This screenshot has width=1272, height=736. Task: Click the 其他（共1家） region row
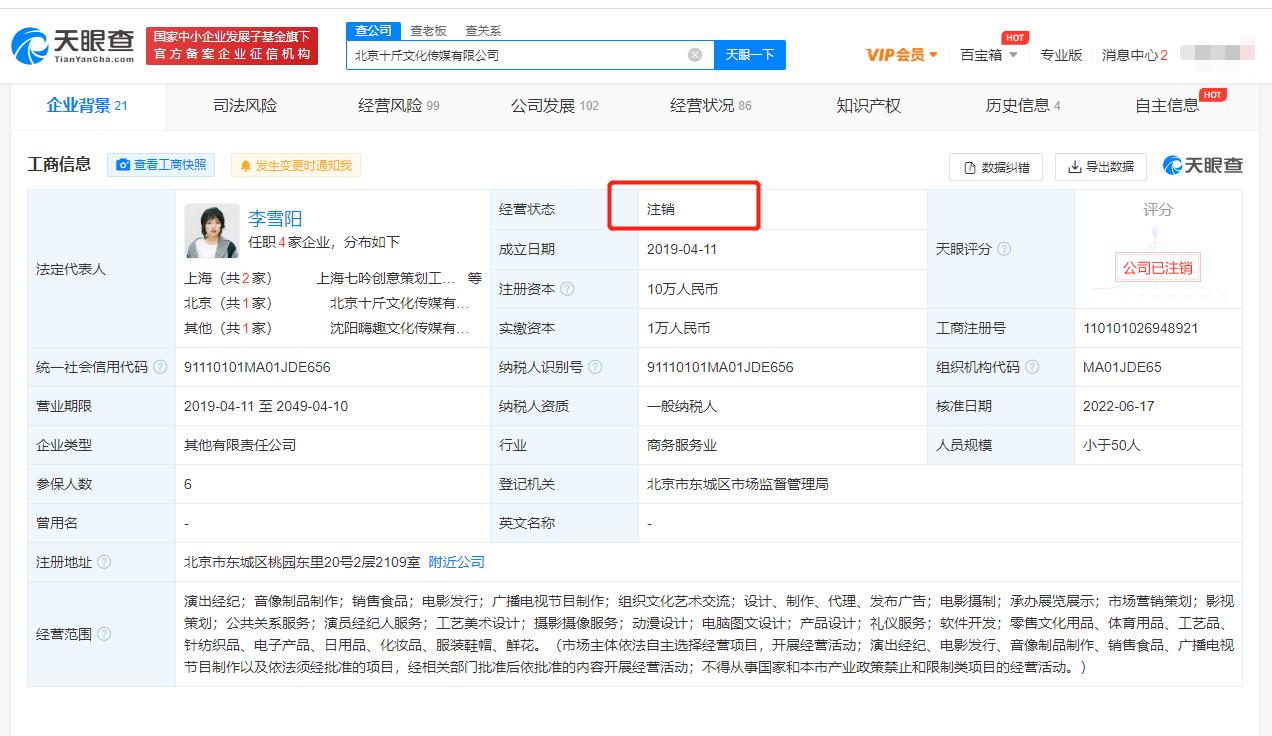pos(229,328)
